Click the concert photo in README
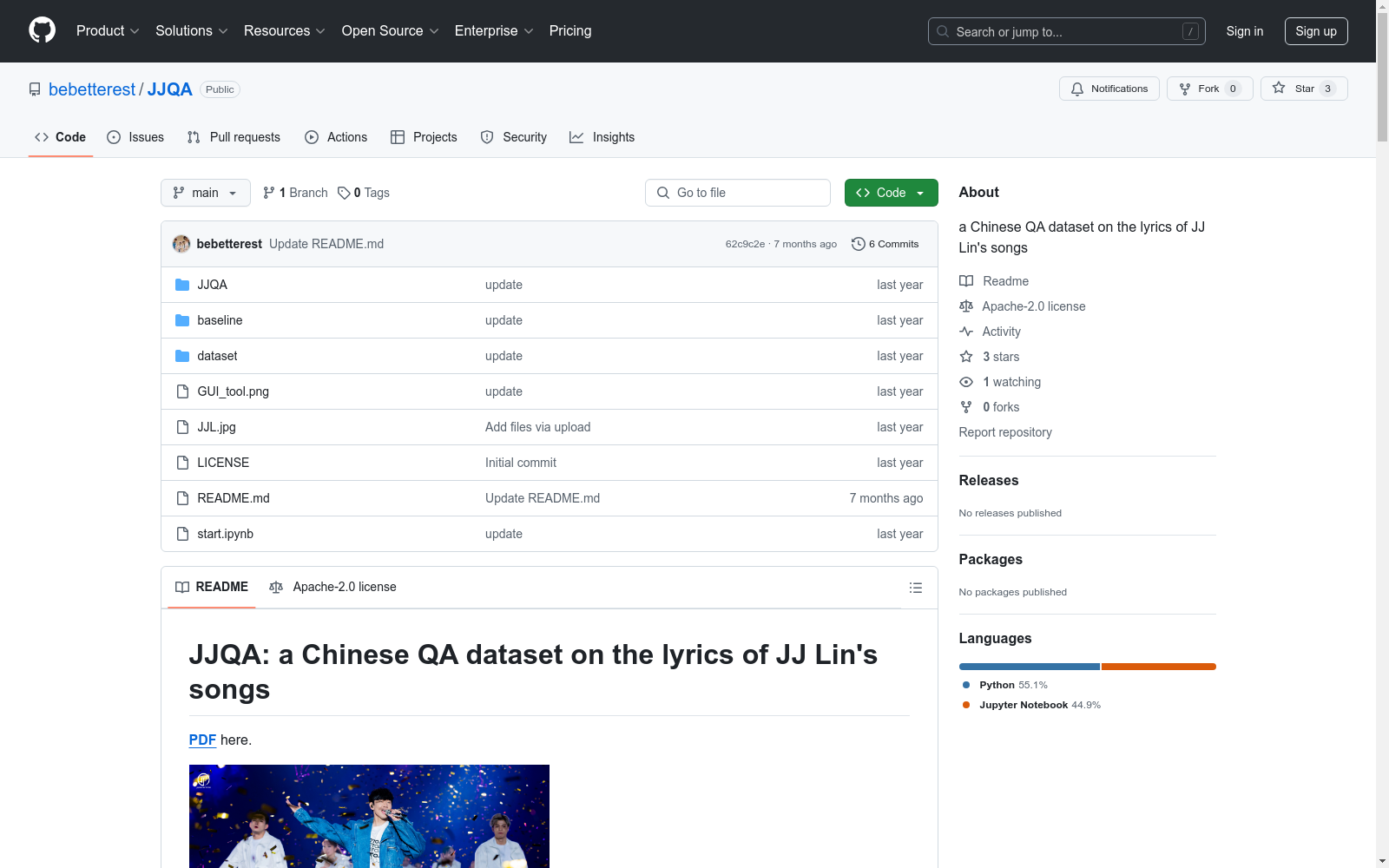The height and width of the screenshot is (868, 1389). point(369,816)
